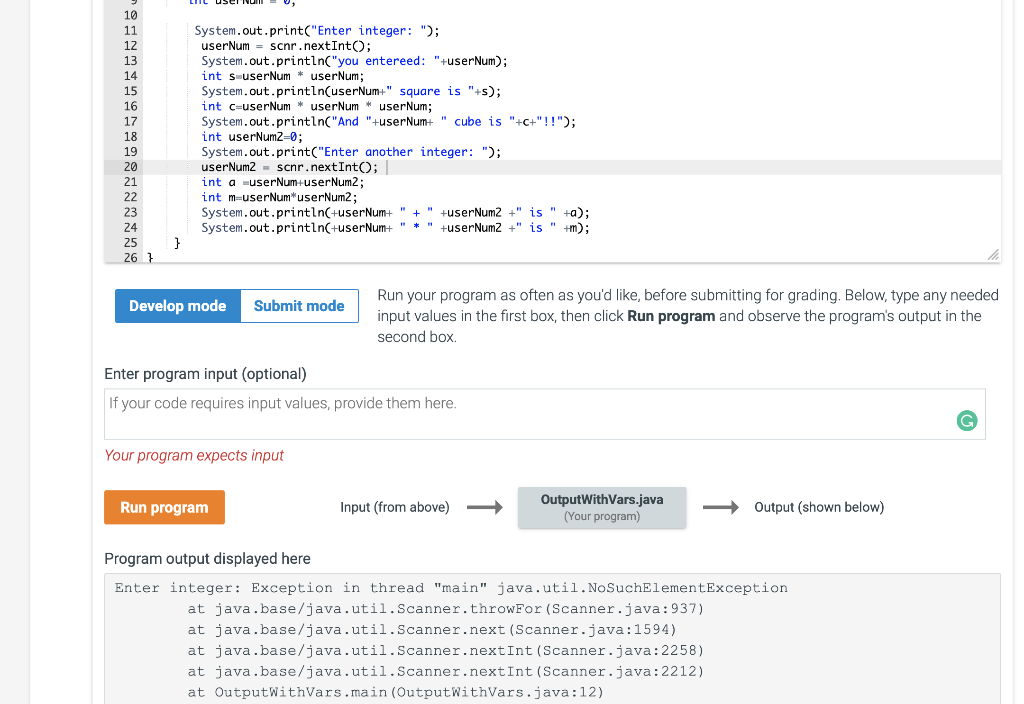Click the arrow pointing to Output shown below

pos(719,507)
